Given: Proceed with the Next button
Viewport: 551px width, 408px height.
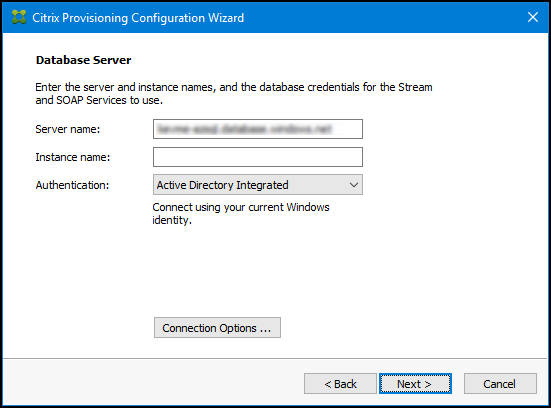Looking at the screenshot, I should 415,383.
